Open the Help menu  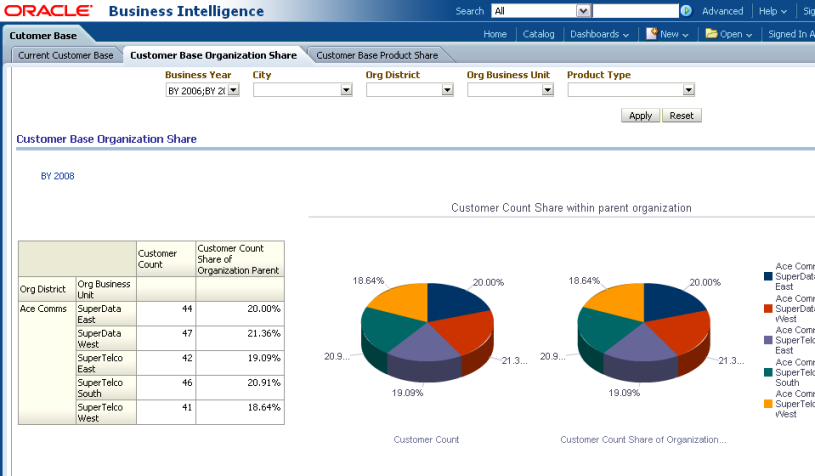tap(772, 11)
